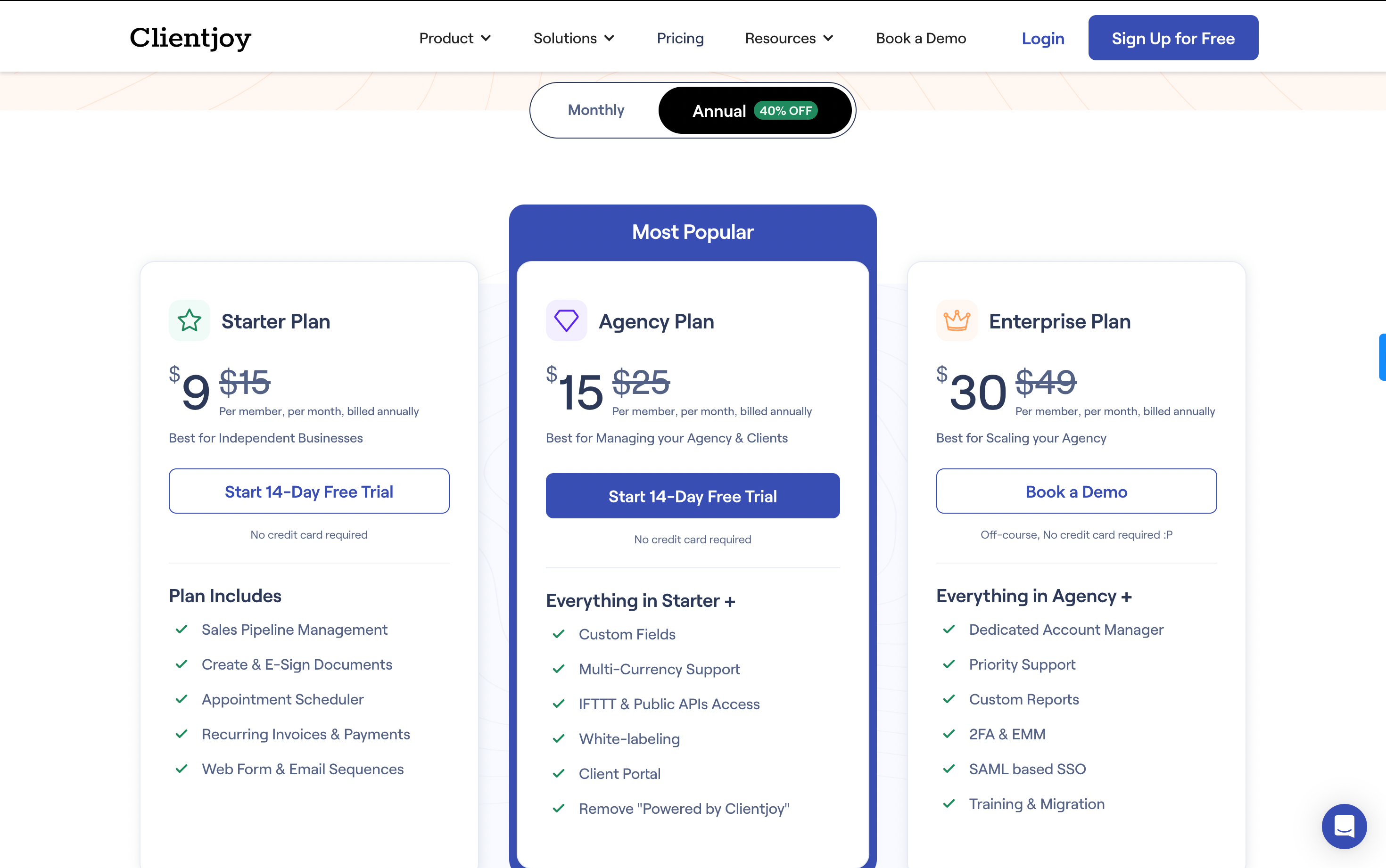The width and height of the screenshot is (1386, 868).
Task: Start the Starter Plan free trial
Action: tap(309, 491)
